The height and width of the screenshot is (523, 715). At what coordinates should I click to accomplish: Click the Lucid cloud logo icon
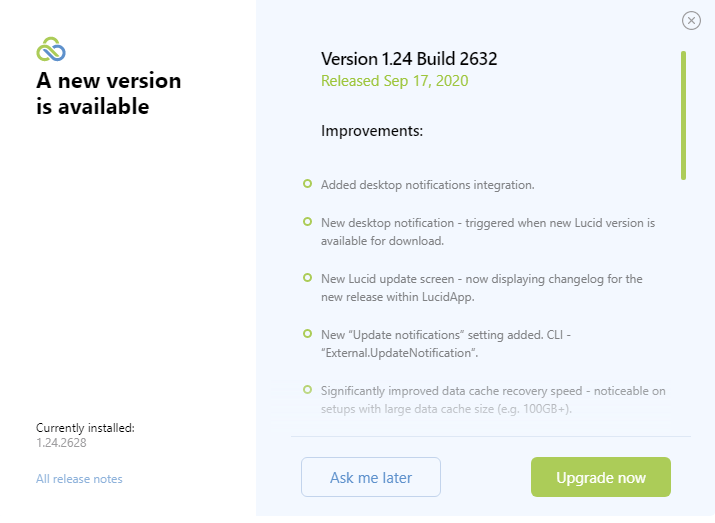pyautogui.click(x=51, y=49)
